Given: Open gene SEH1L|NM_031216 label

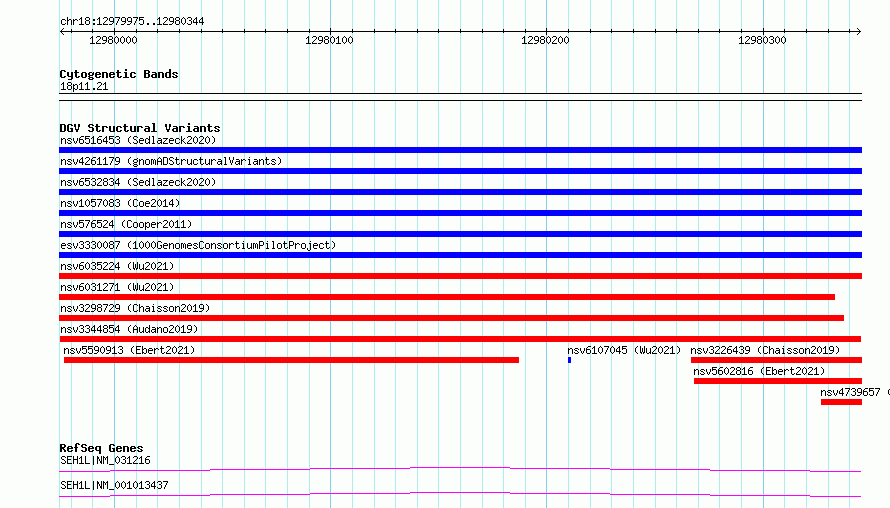Looking at the screenshot, I should pyautogui.click(x=105, y=460).
